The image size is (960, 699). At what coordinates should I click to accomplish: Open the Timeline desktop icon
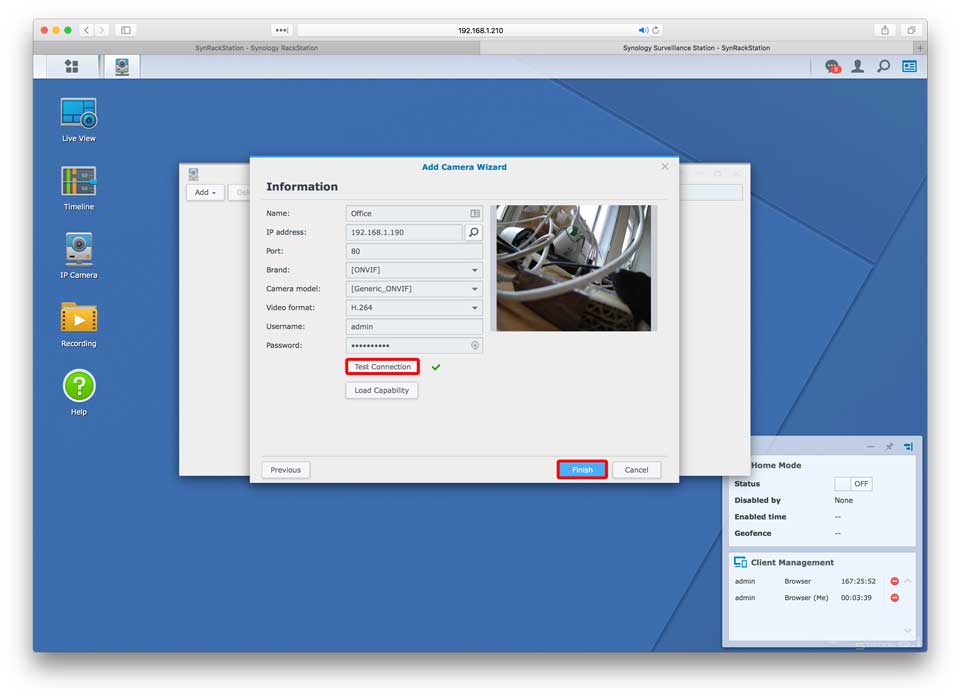click(78, 181)
